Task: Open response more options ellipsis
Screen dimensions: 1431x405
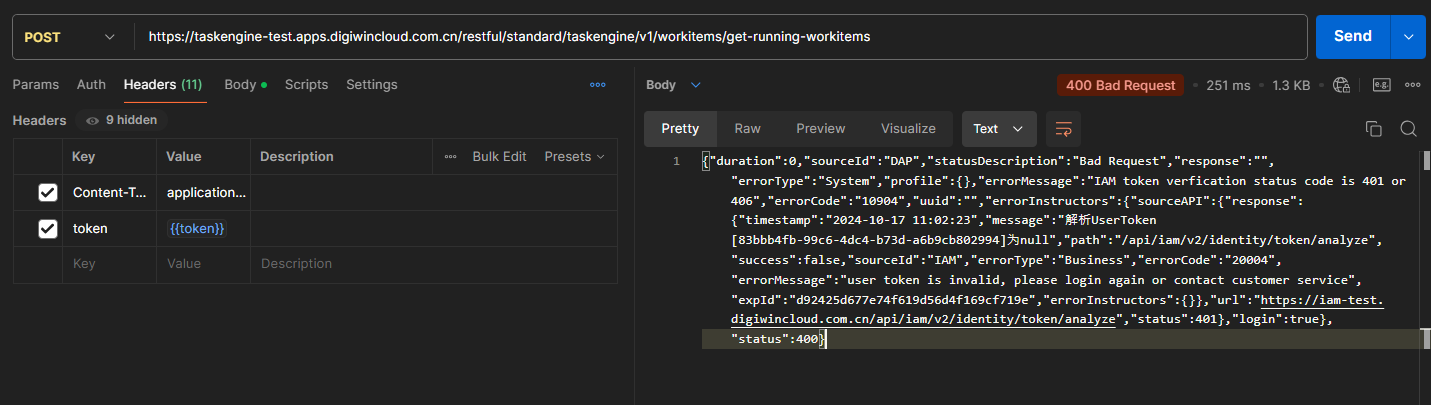Action: 1413,85
